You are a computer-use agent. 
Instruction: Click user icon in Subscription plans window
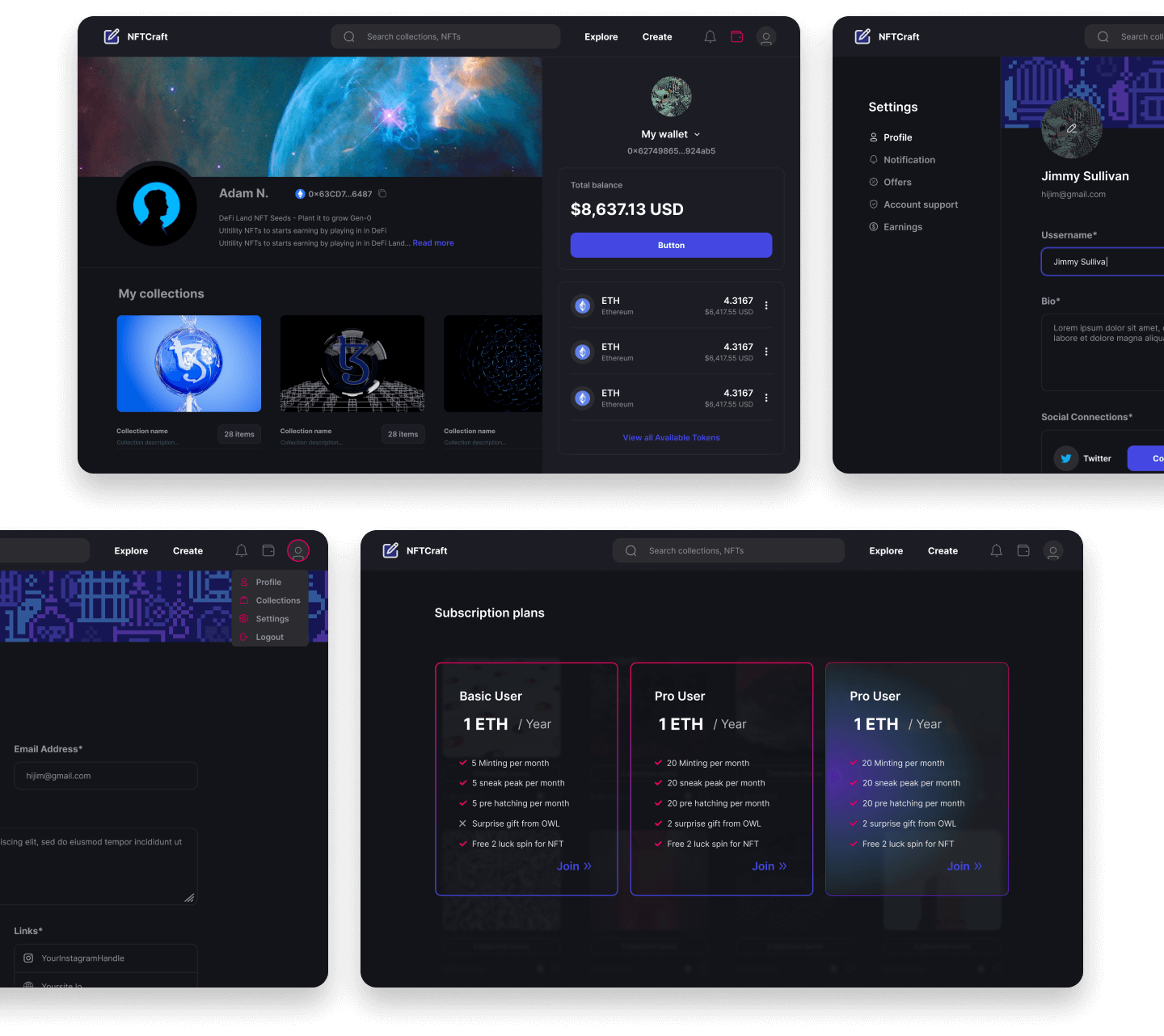1052,550
